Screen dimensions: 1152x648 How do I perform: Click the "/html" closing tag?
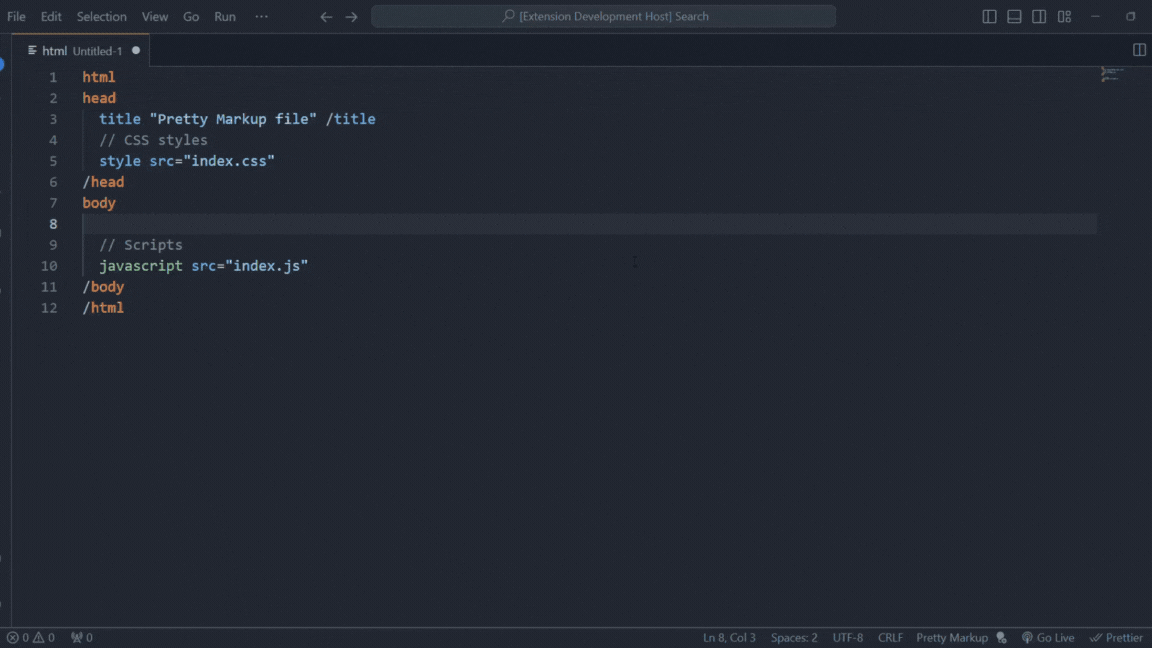click(104, 308)
